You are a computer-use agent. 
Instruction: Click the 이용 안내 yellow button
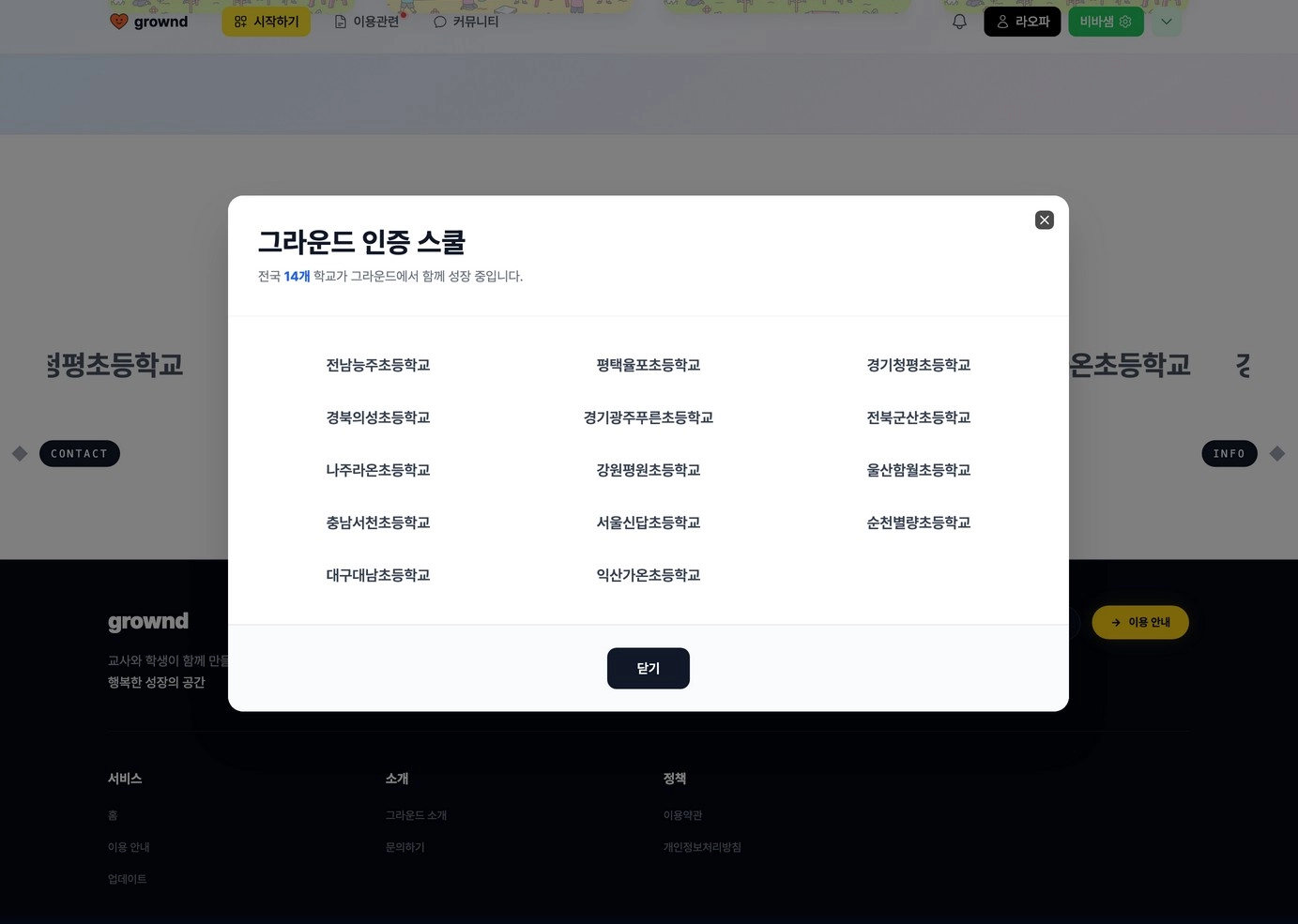coord(1140,622)
